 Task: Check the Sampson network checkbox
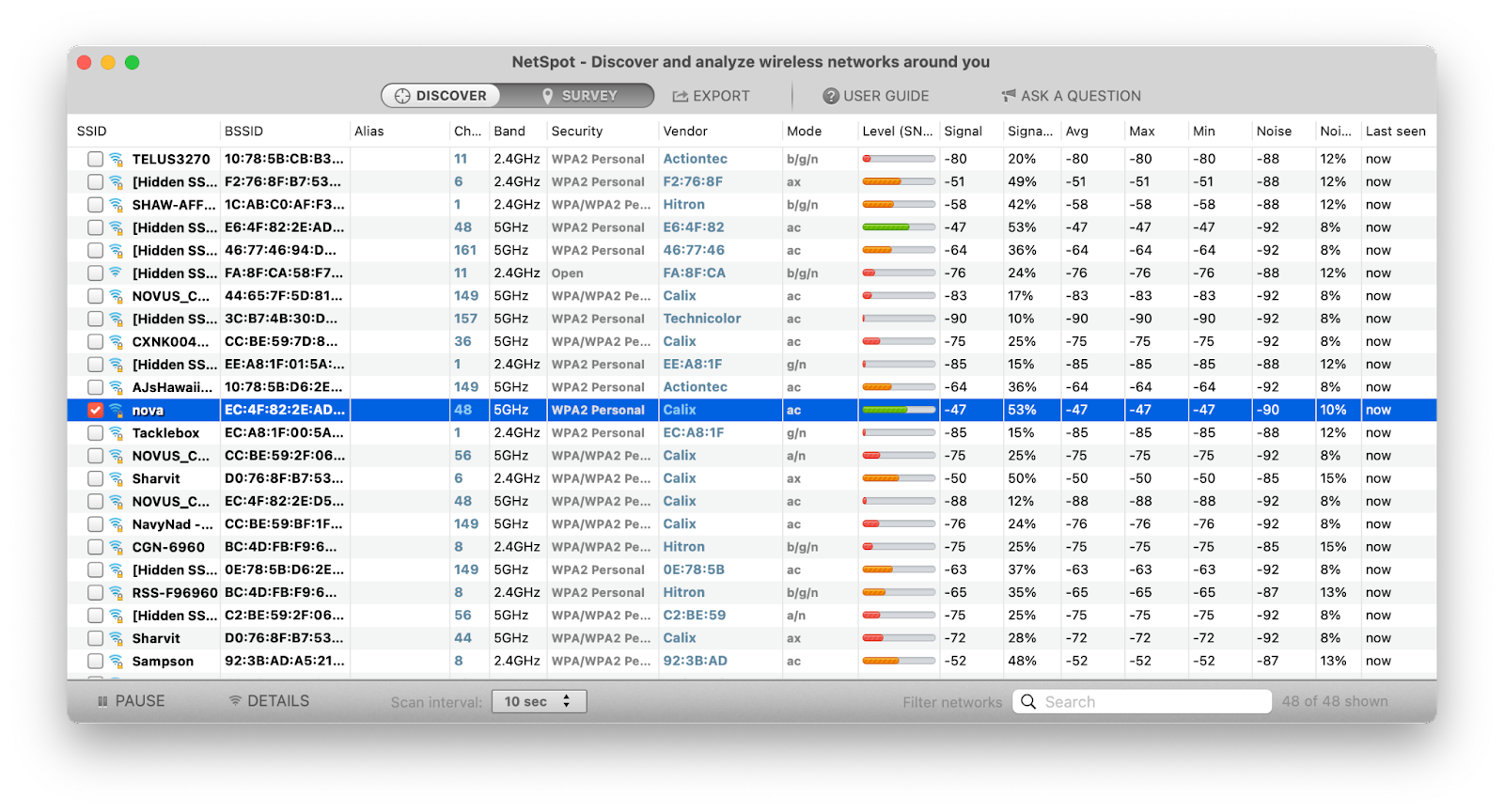95,662
